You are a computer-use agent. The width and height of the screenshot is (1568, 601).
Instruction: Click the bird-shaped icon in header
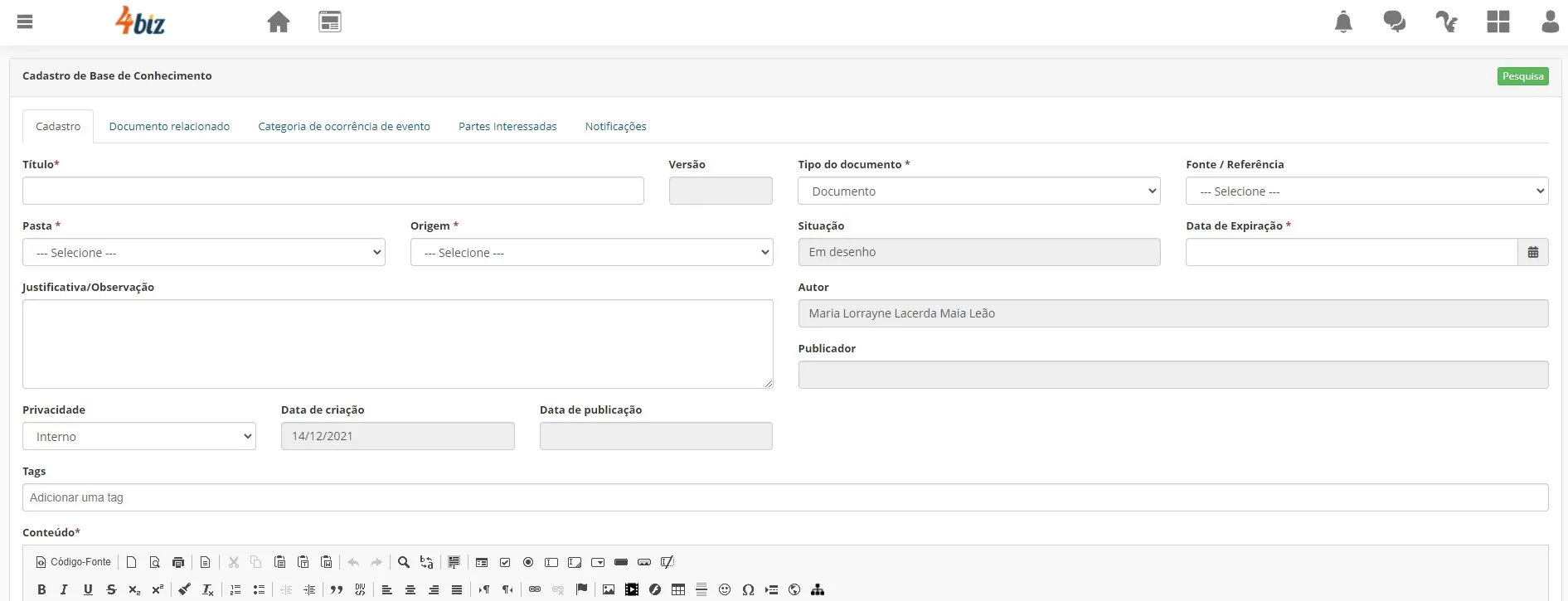coord(1446,22)
